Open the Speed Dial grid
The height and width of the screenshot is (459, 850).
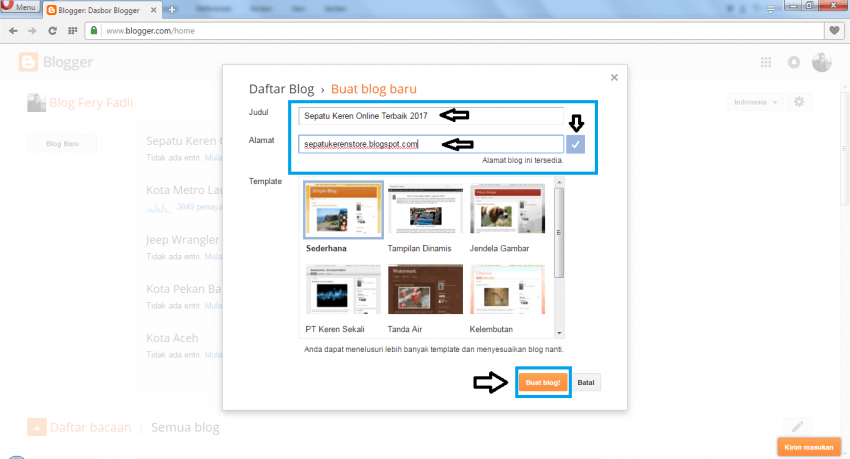(x=72, y=31)
